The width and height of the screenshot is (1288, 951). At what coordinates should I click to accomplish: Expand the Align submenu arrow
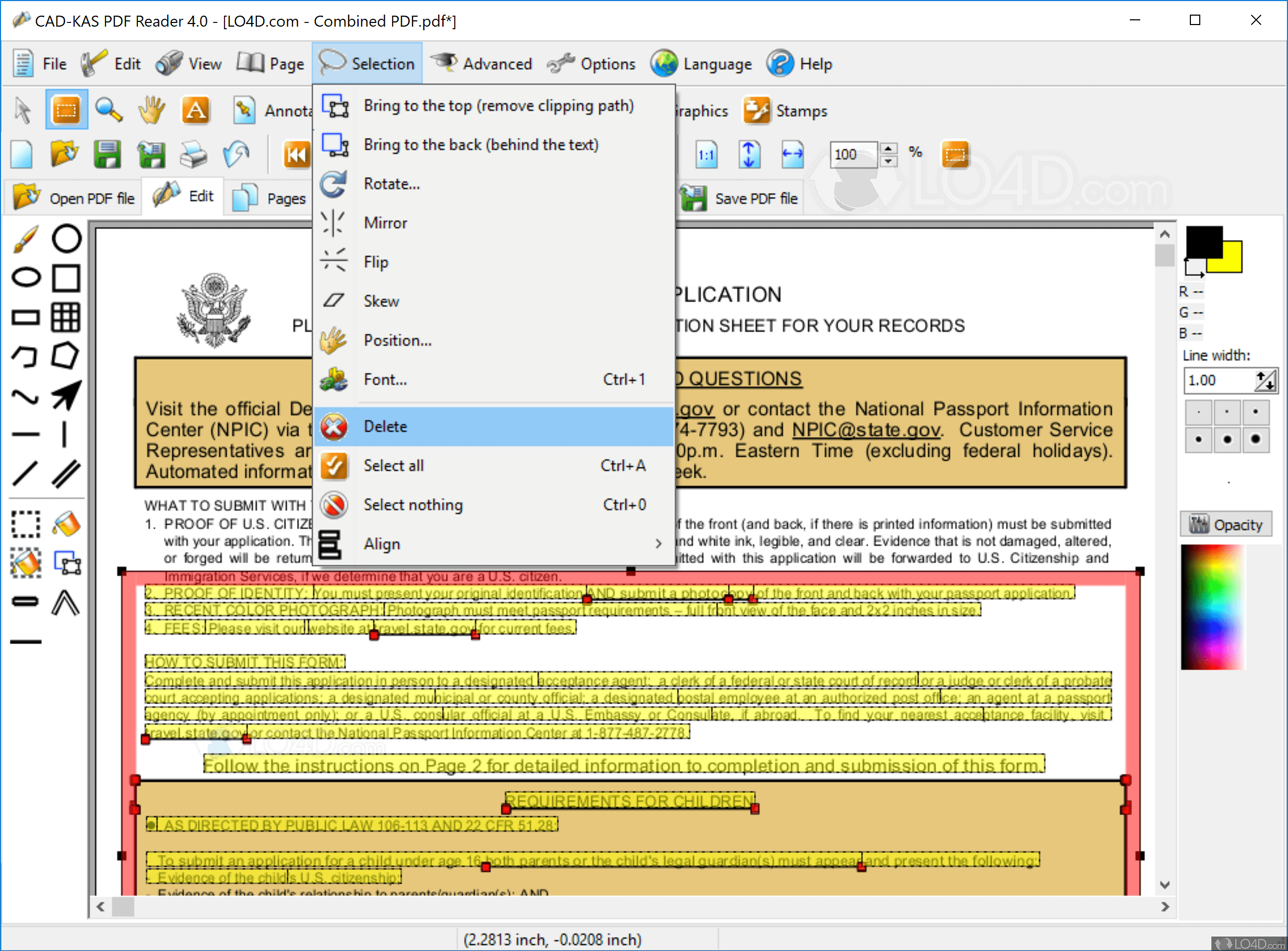(658, 544)
